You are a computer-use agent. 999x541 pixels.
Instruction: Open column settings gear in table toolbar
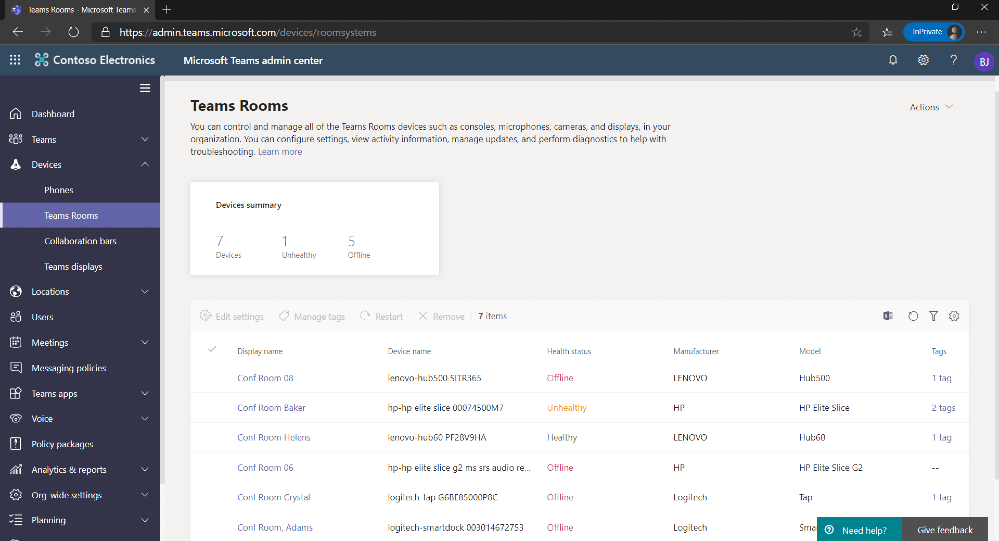[x=954, y=316]
